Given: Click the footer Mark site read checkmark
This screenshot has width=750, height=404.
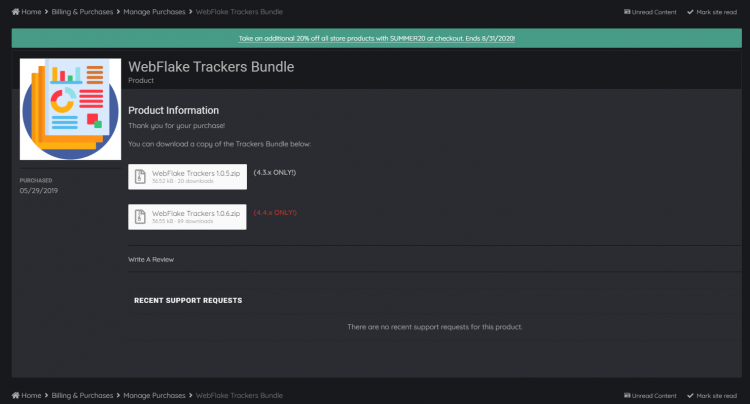Looking at the screenshot, I should click(x=690, y=395).
